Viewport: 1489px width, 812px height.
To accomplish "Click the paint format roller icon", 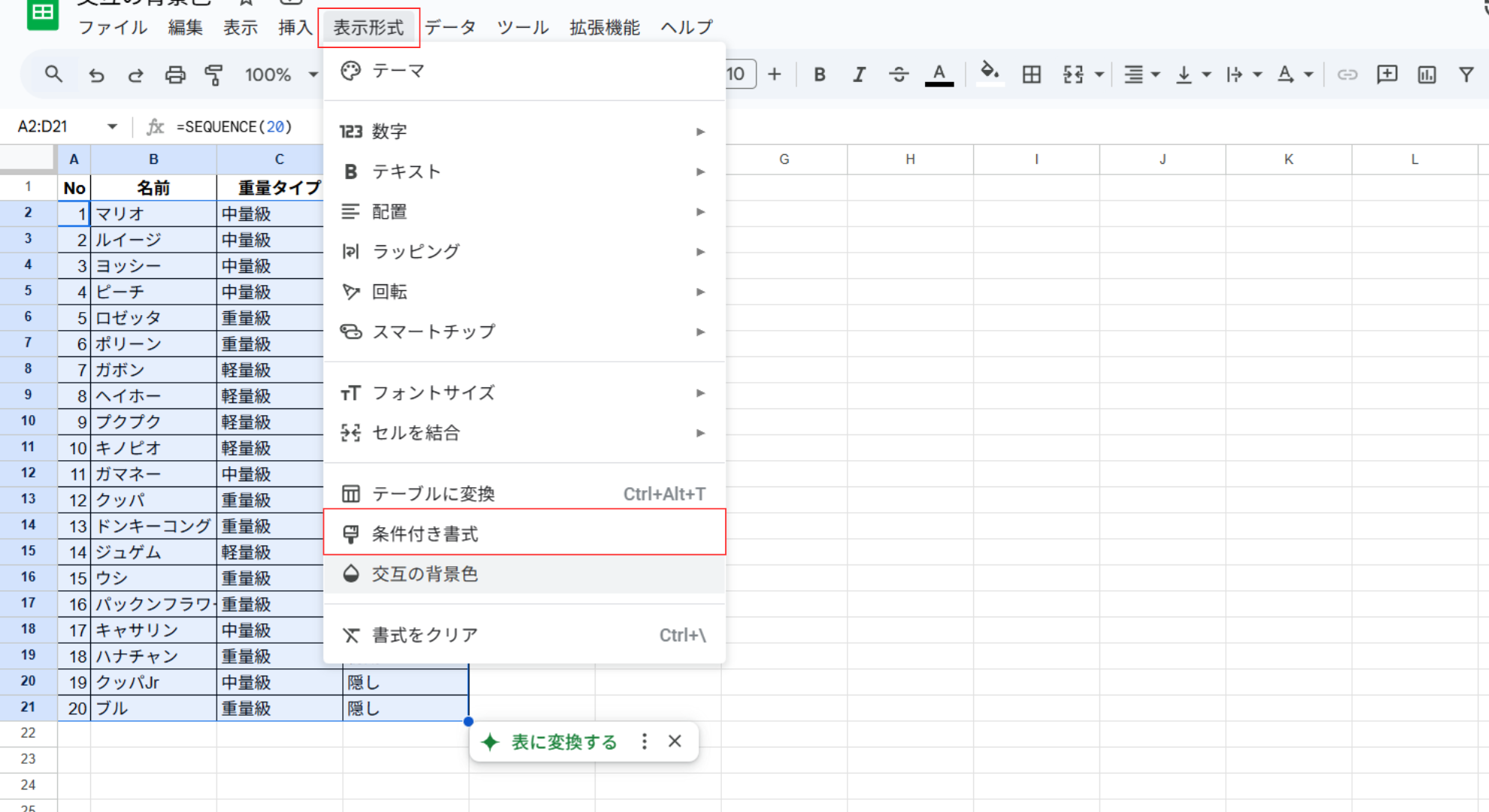I will (214, 74).
